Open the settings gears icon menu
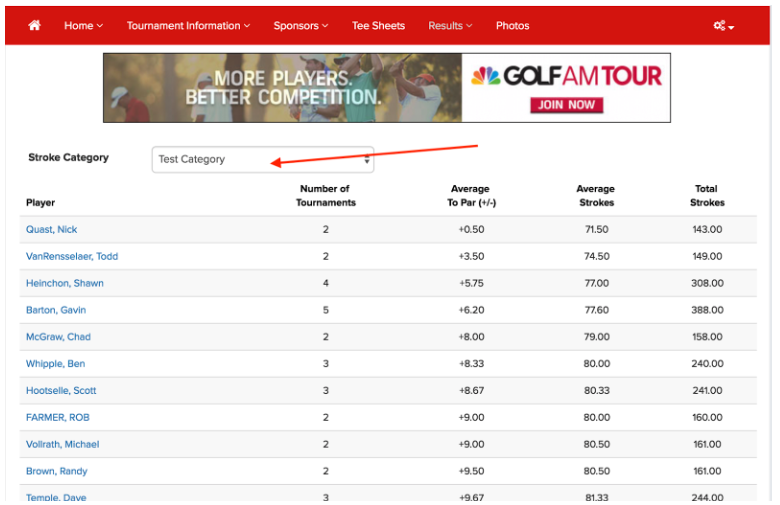This screenshot has width=780, height=505. [x=723, y=26]
